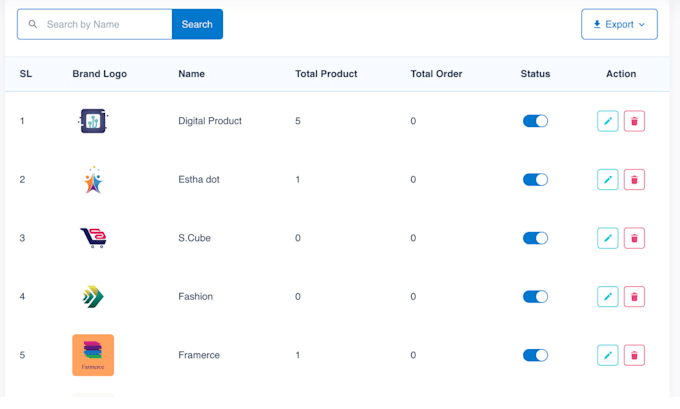680x409 pixels.
Task: Click the Name column header
Action: tap(191, 74)
